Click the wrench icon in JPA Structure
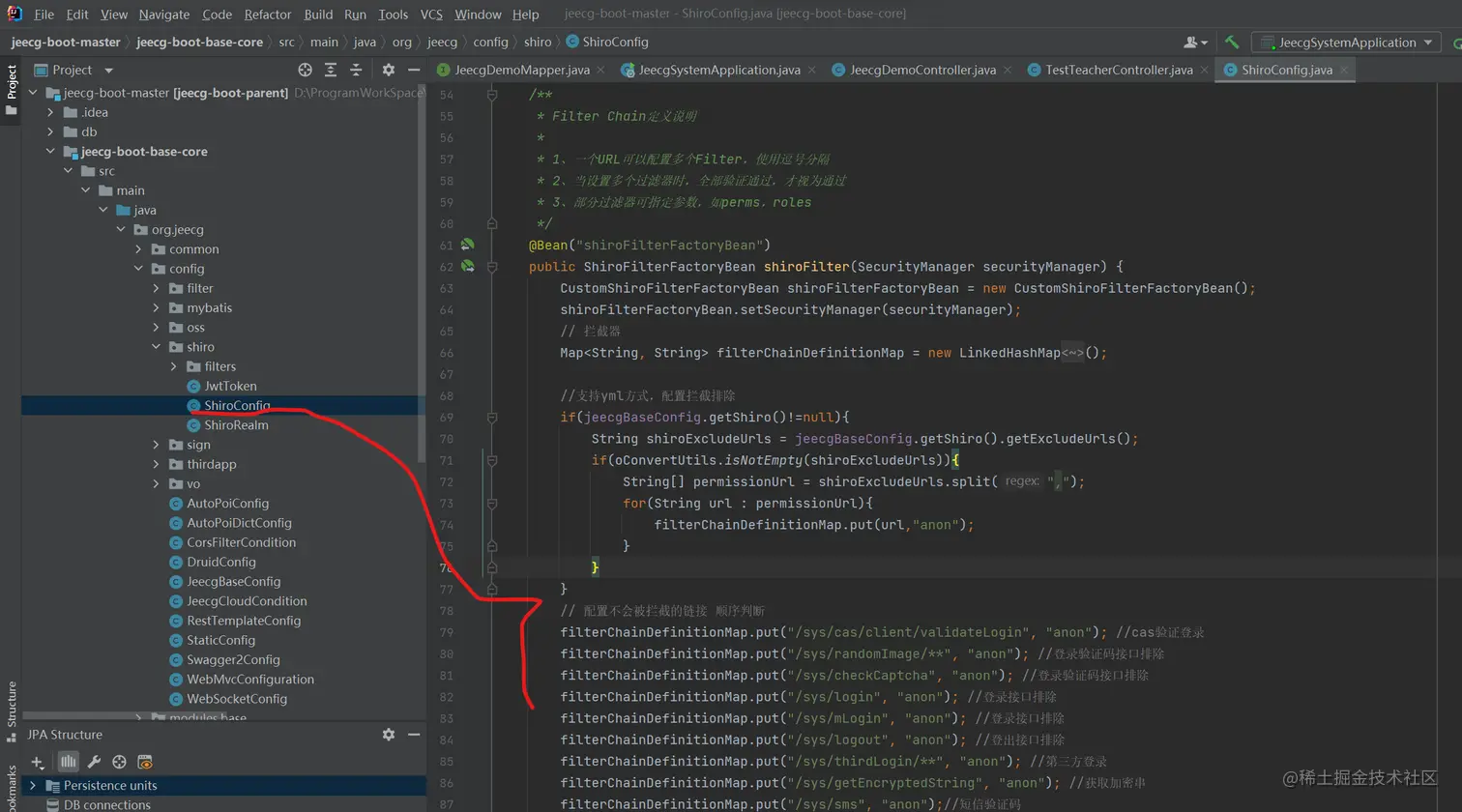This screenshot has height=812, width=1462. 94,763
